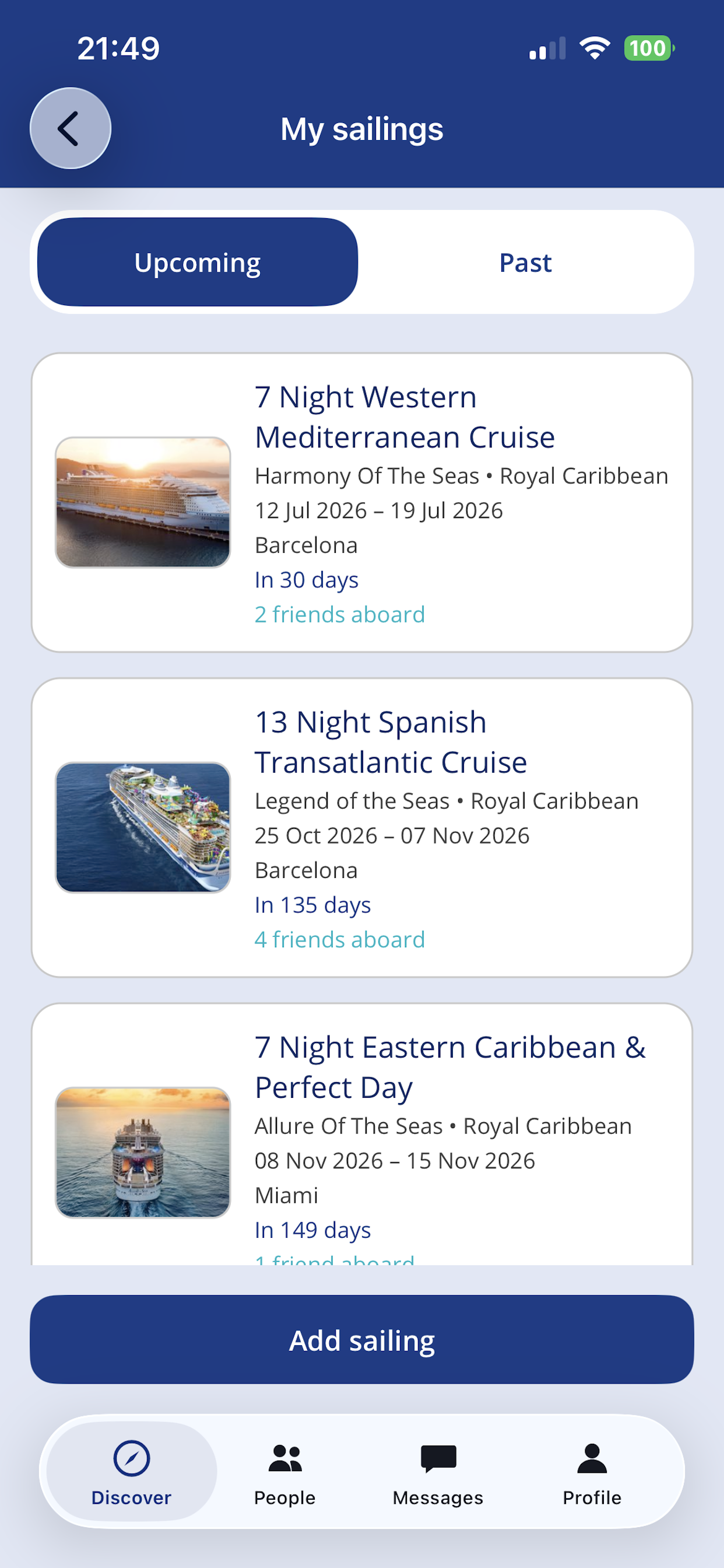This screenshot has height=1568, width=724.
Task: Tap the 21:49 clock in status bar
Action: (x=119, y=48)
